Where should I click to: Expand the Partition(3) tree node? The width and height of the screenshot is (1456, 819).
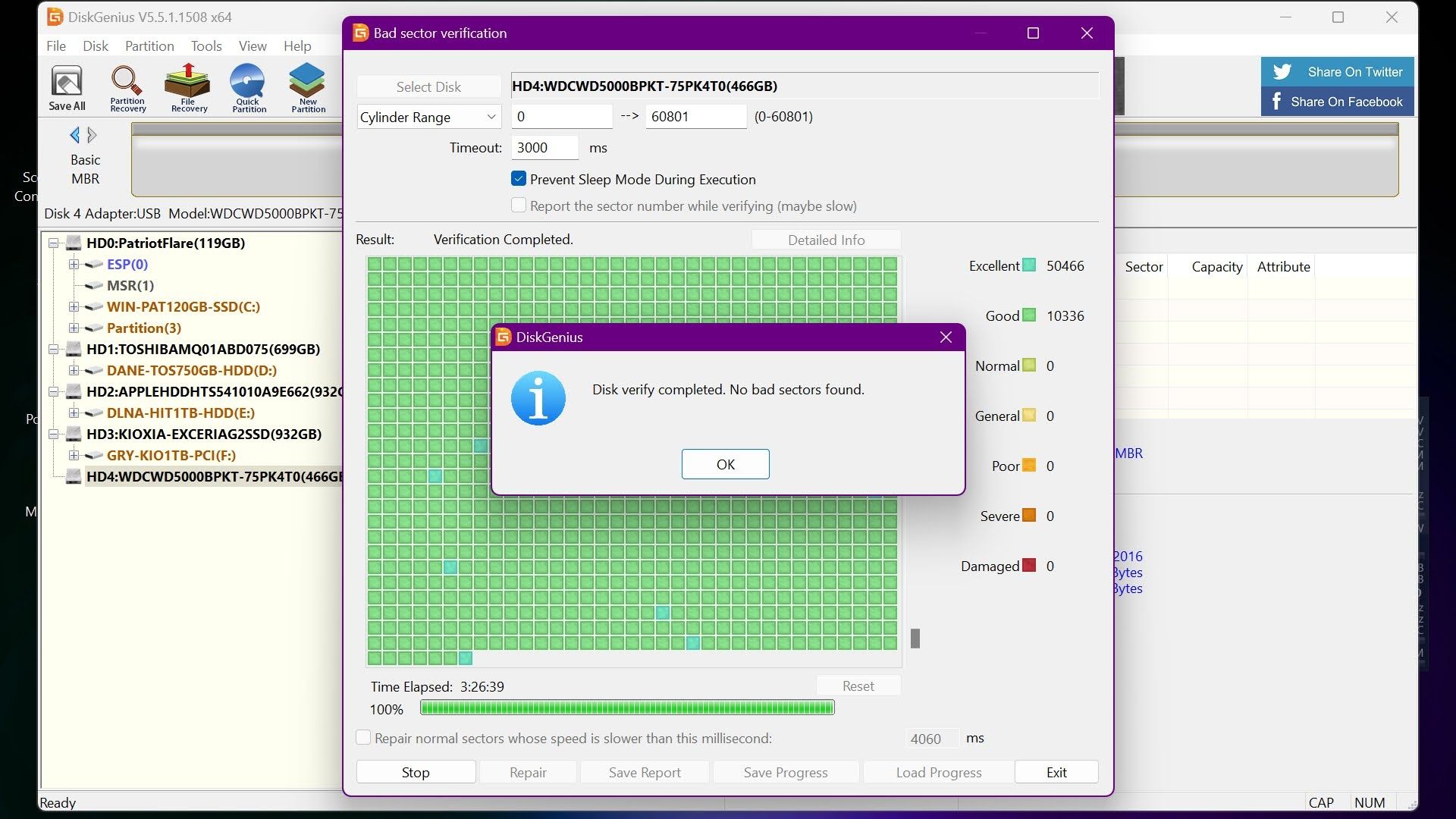click(x=74, y=328)
